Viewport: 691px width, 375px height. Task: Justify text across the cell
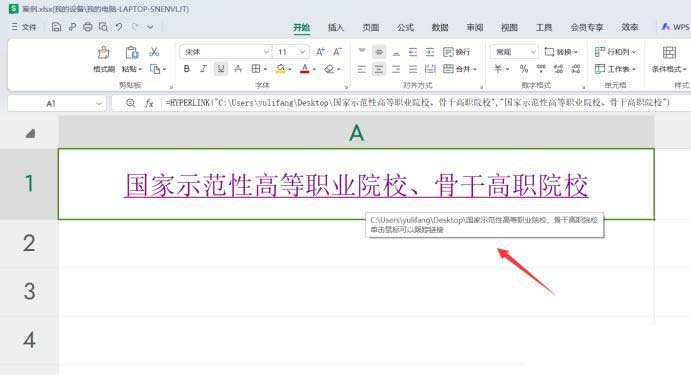412,69
